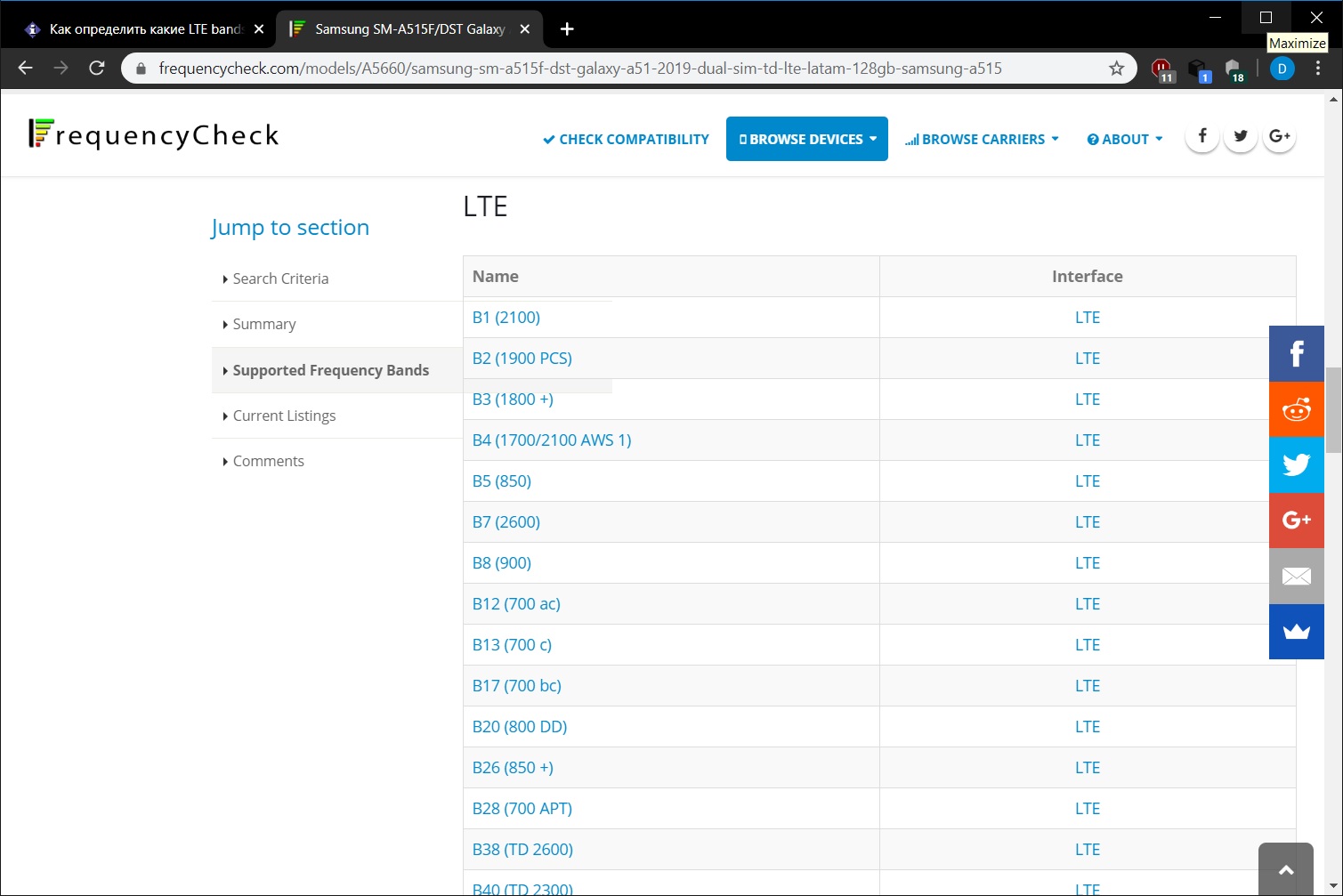Open B4 (1700/2100 AWS 1) link
This screenshot has width=1343, height=896.
click(x=552, y=440)
